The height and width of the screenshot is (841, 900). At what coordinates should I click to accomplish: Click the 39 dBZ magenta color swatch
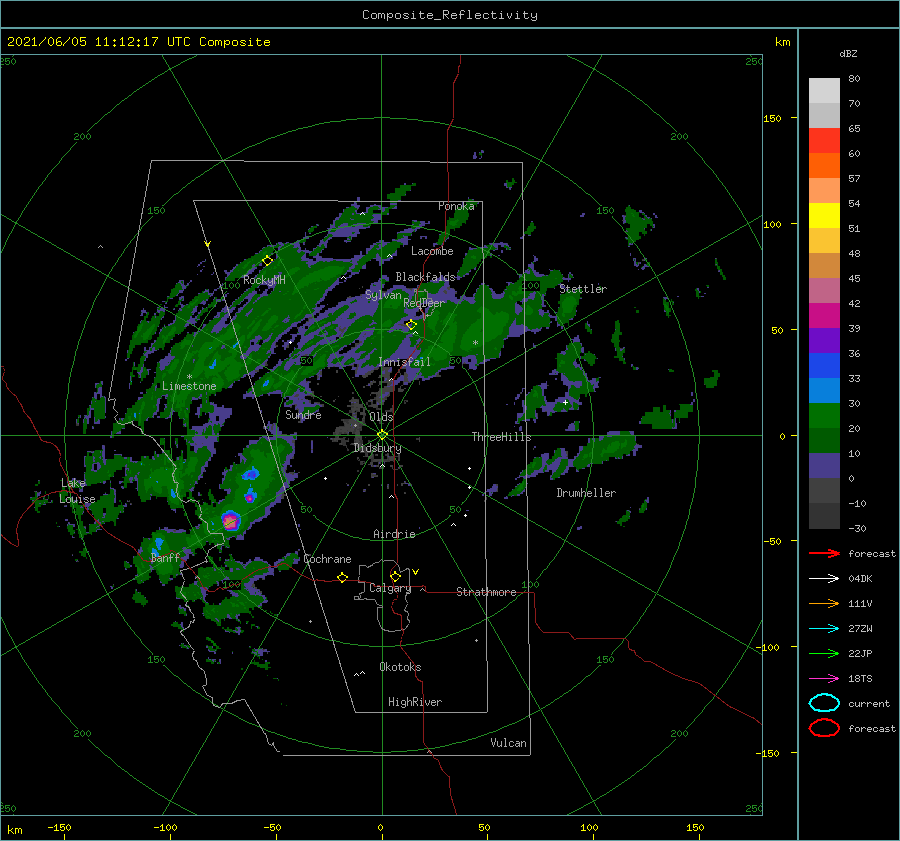[824, 316]
